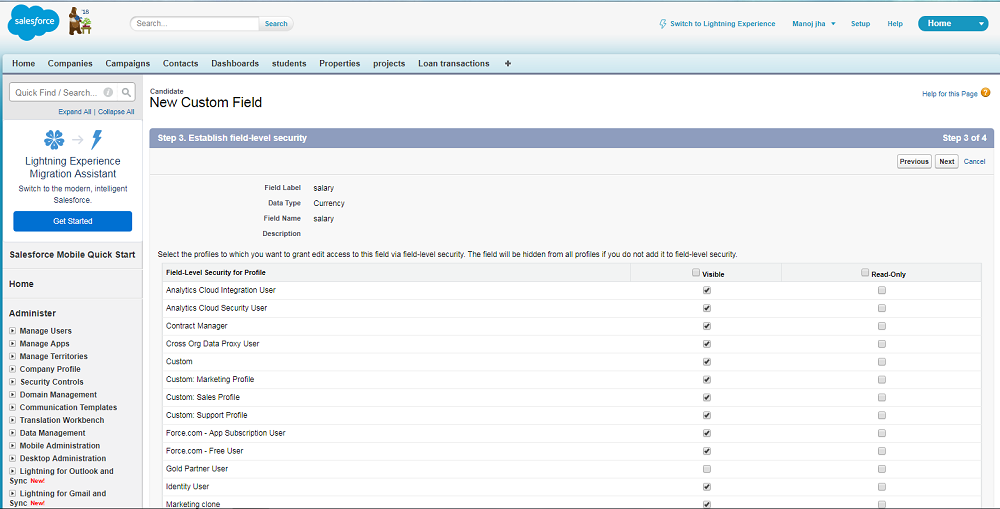Image resolution: width=1000 pixels, height=509 pixels.
Task: Expand the Desktop Administration tree node
Action: point(12,459)
